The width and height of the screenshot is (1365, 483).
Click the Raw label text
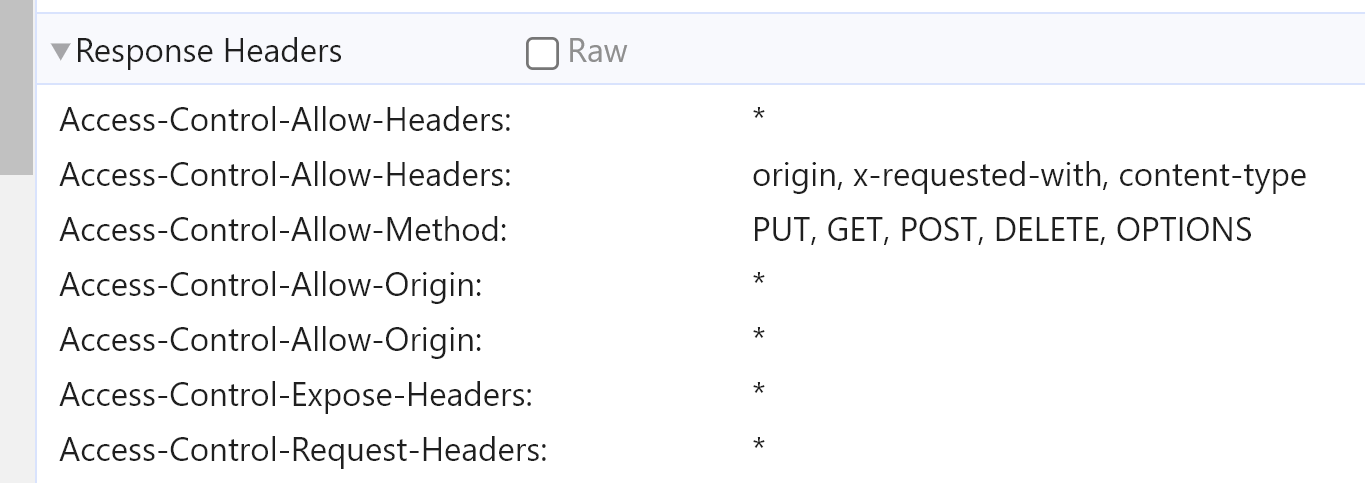[597, 51]
